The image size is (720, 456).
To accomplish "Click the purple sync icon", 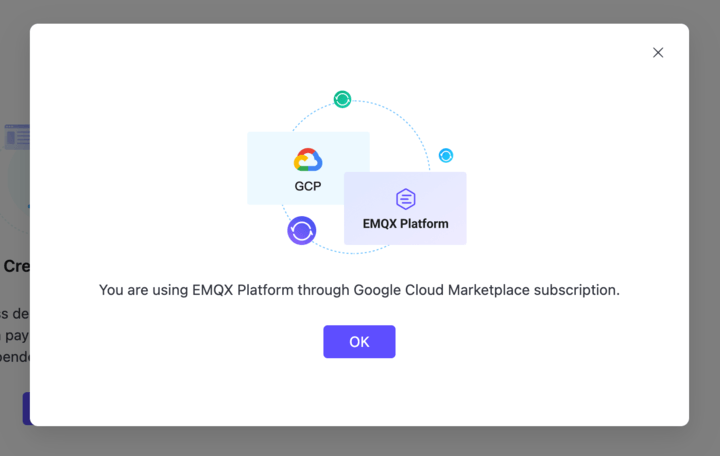I will (301, 231).
